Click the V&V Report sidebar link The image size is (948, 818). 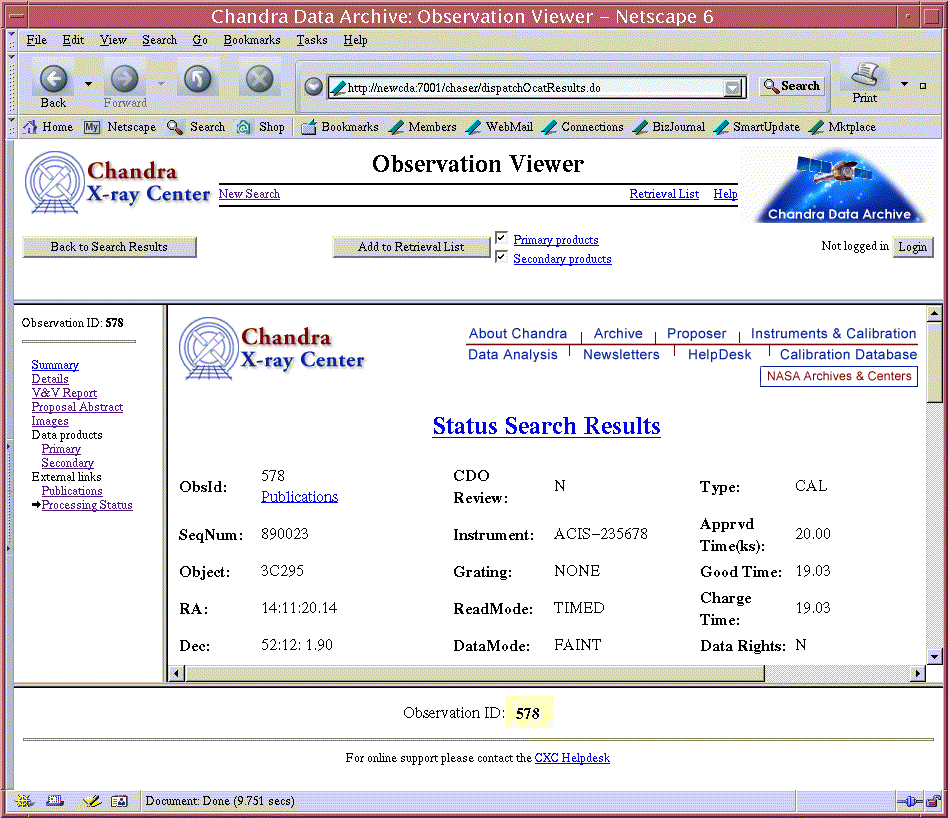click(x=64, y=393)
